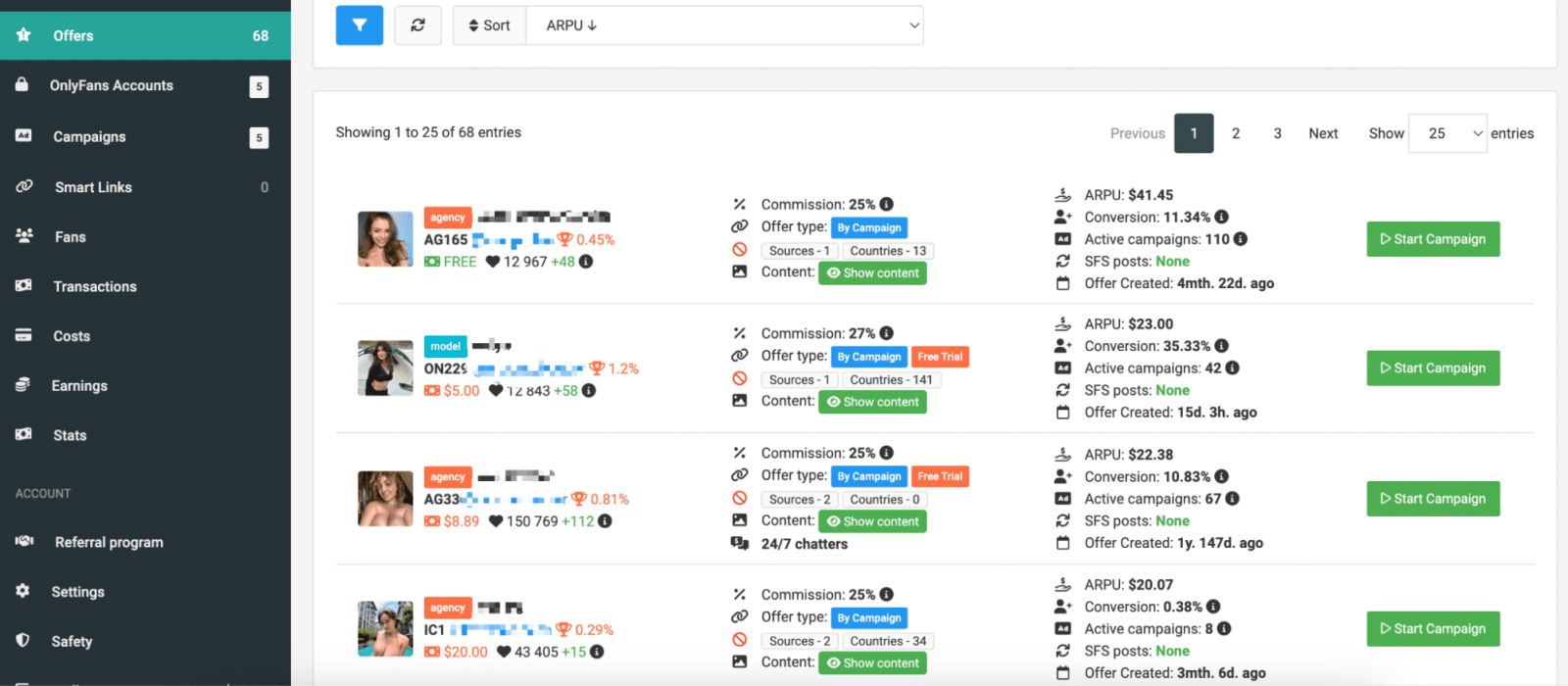
Task: Click the refresh offers icon button
Action: (x=417, y=25)
